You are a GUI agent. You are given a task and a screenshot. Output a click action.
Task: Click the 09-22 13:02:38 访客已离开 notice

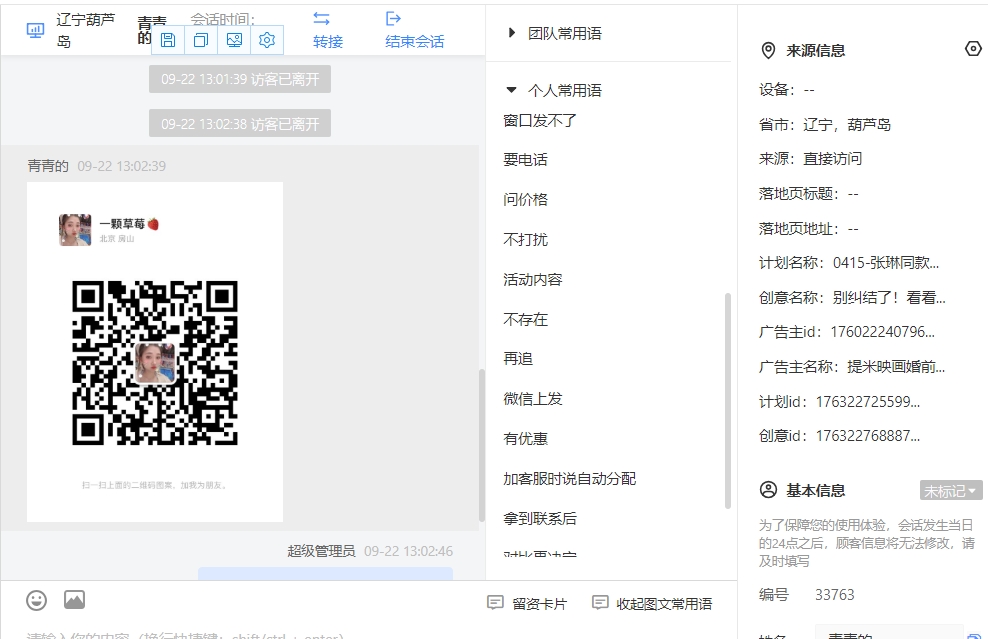tap(240, 124)
